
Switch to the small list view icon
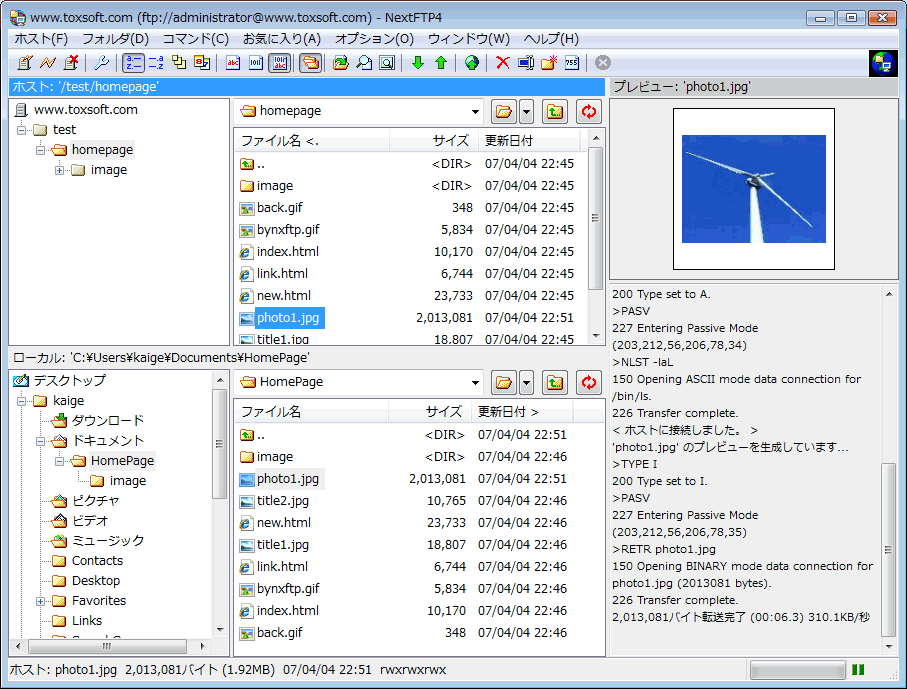click(x=156, y=62)
